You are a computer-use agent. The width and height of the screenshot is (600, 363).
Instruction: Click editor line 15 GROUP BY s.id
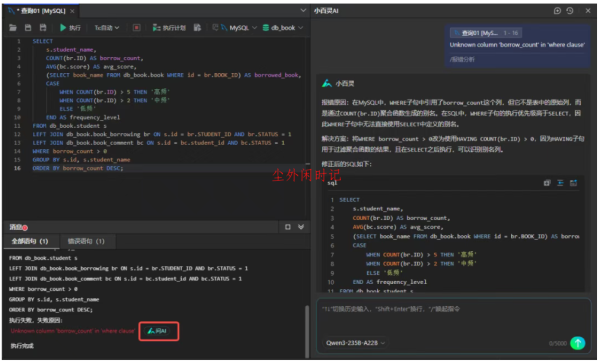pyautogui.click(x=81, y=160)
